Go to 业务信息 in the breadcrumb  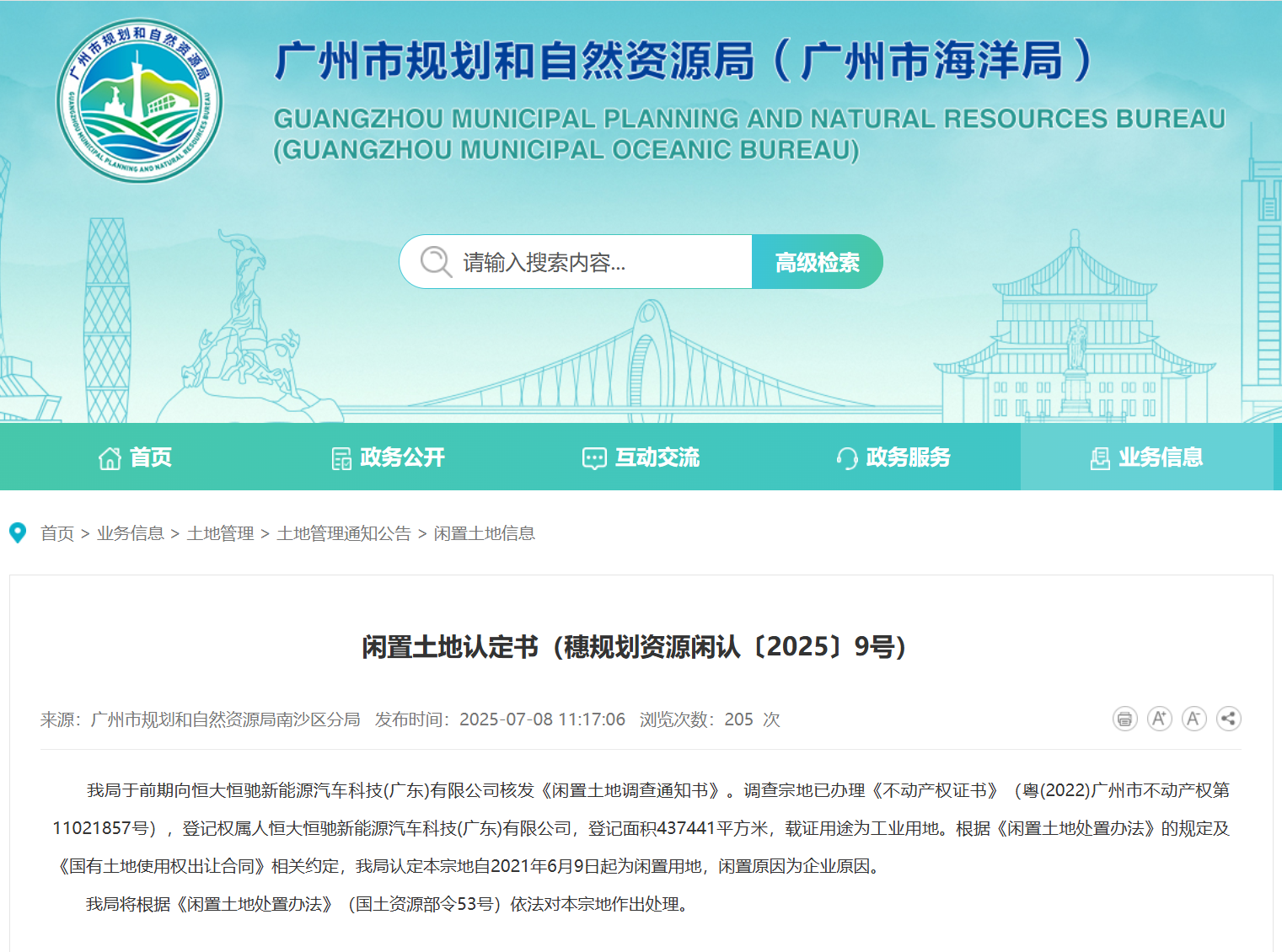tap(131, 533)
